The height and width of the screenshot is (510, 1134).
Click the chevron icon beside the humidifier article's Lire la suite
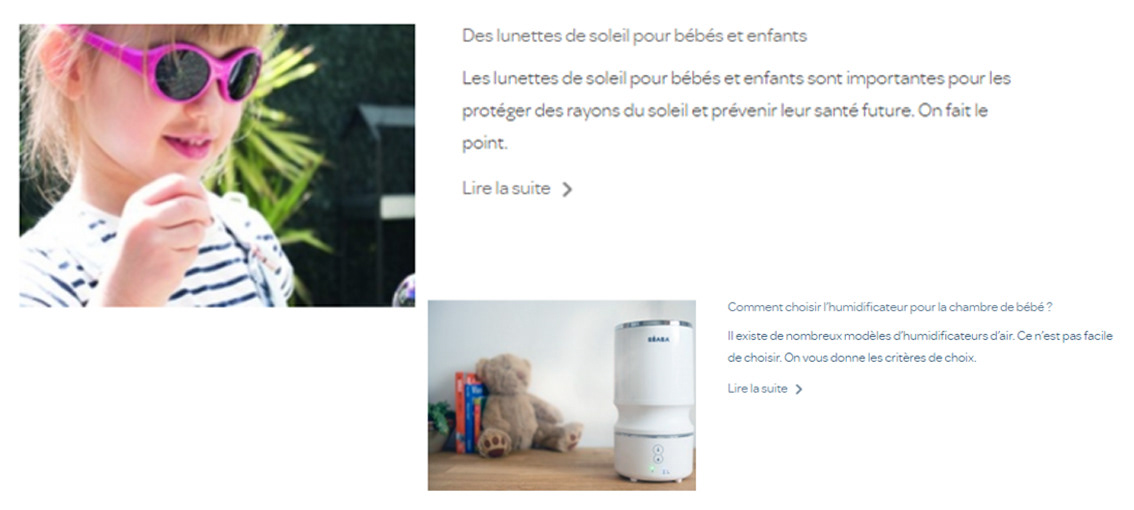(x=798, y=389)
